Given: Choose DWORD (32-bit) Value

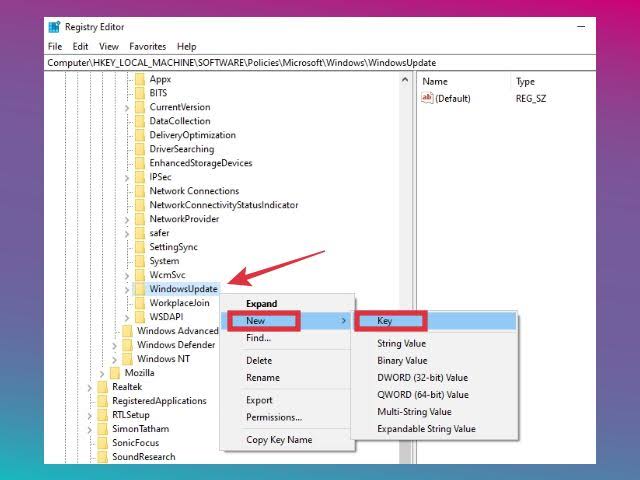Looking at the screenshot, I should click(435, 378).
